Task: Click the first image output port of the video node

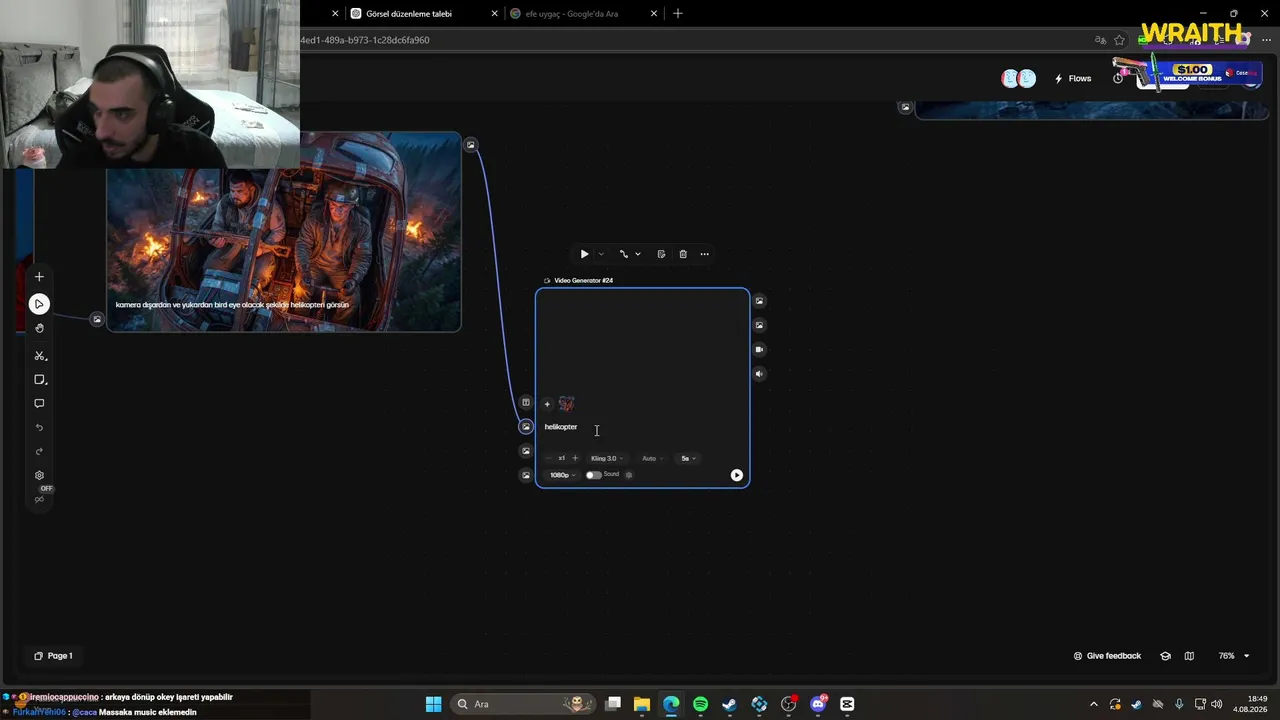Action: [x=759, y=301]
